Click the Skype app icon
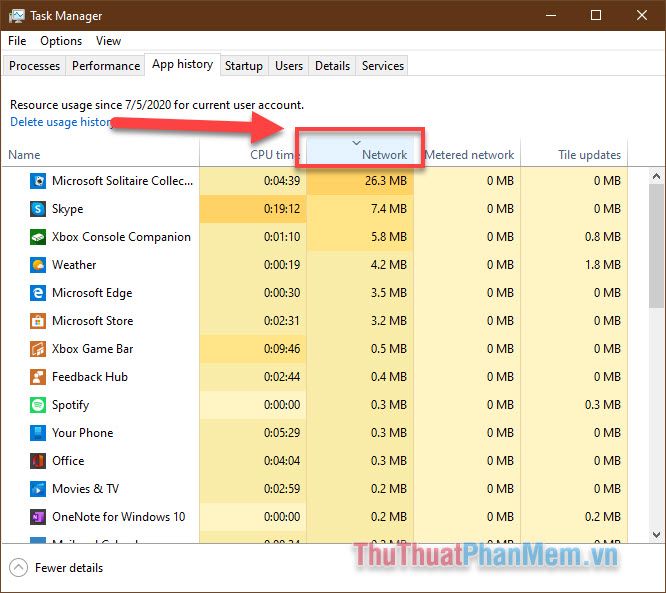The image size is (666, 593). pos(38,209)
